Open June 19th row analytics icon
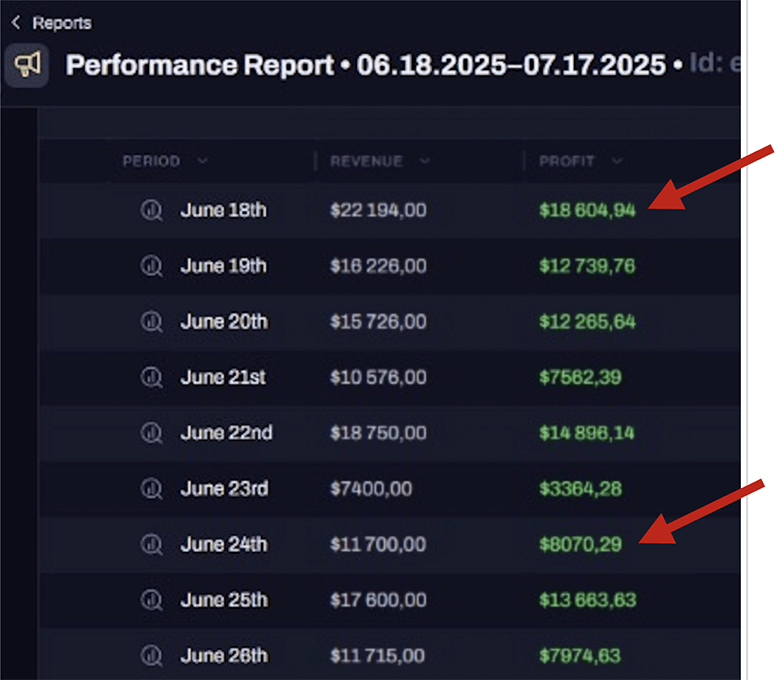The height and width of the screenshot is (680, 779). (x=151, y=266)
